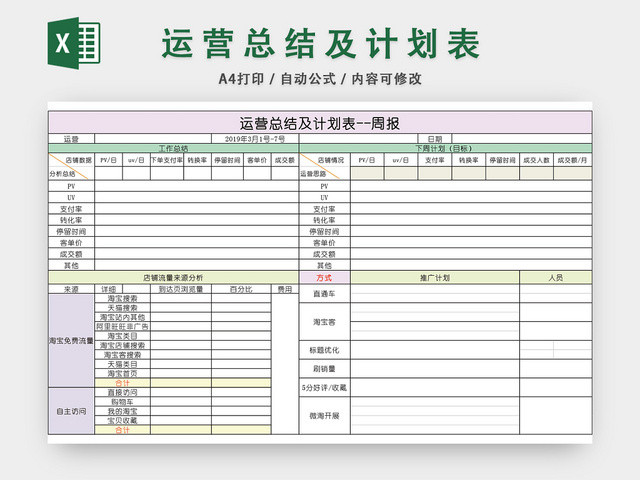The image size is (640, 480).
Task: Click the red 方式 header cell
Action: (x=325, y=278)
